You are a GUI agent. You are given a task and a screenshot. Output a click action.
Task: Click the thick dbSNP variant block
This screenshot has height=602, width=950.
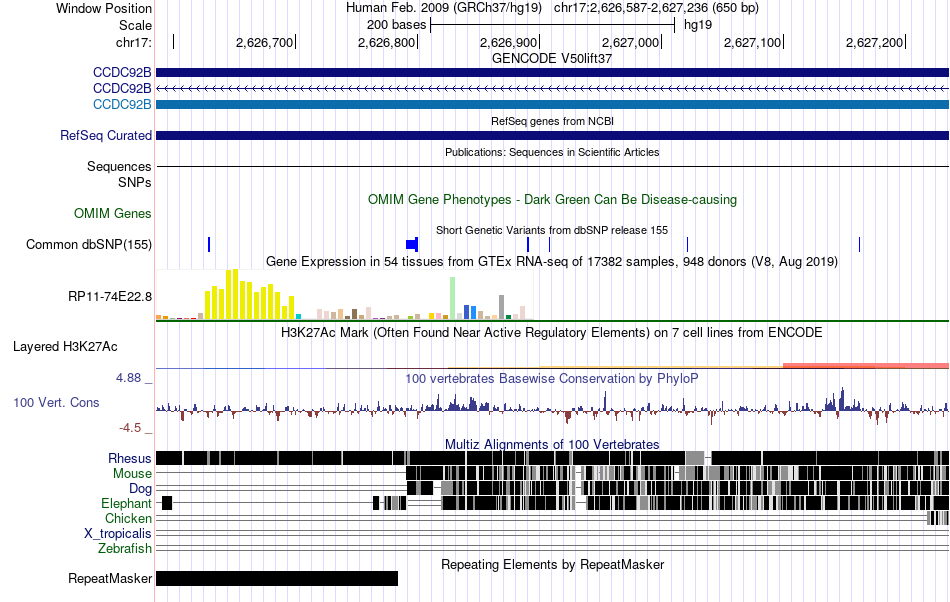tap(412, 244)
